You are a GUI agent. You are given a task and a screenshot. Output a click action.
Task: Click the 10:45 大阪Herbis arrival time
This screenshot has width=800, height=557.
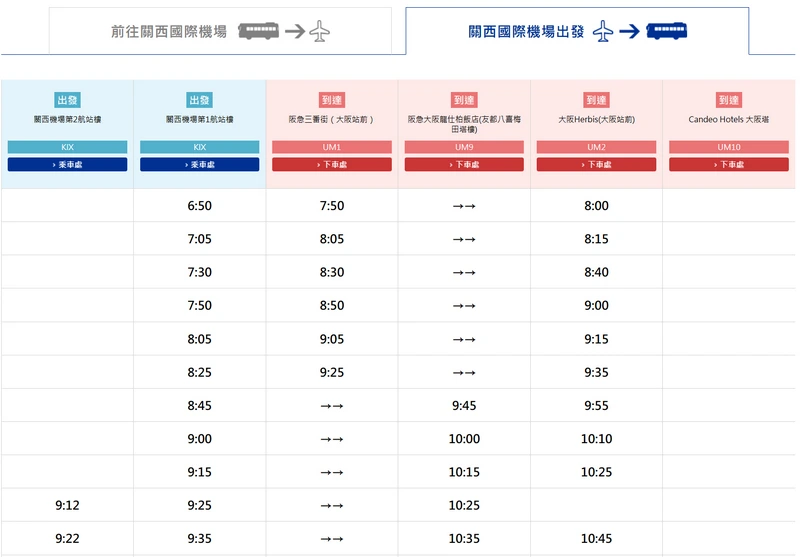point(596,539)
